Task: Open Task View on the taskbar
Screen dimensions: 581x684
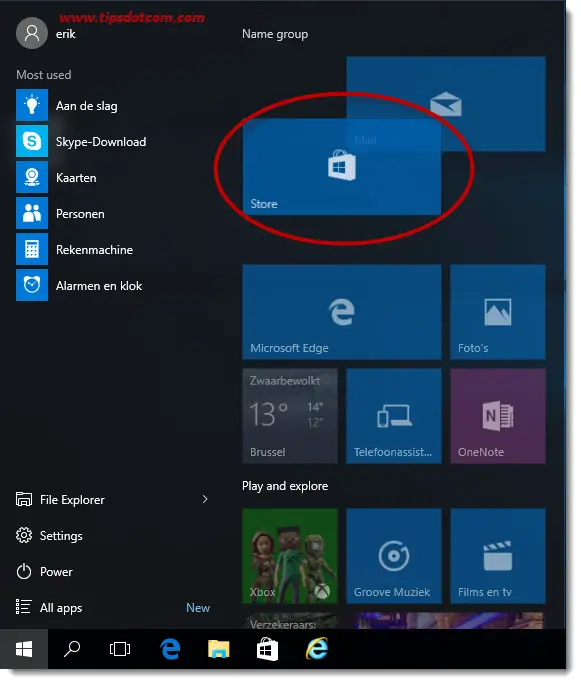Action: click(x=120, y=649)
